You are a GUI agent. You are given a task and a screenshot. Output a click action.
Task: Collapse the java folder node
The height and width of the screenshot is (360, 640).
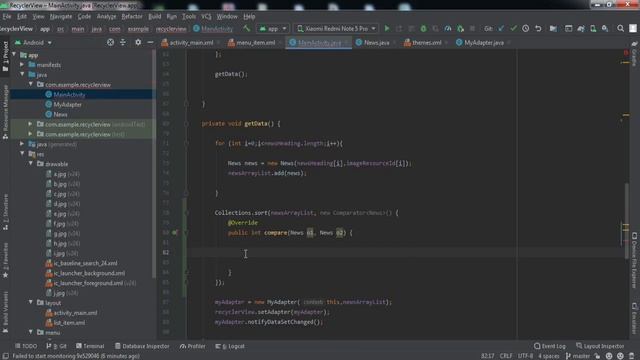click(22, 74)
